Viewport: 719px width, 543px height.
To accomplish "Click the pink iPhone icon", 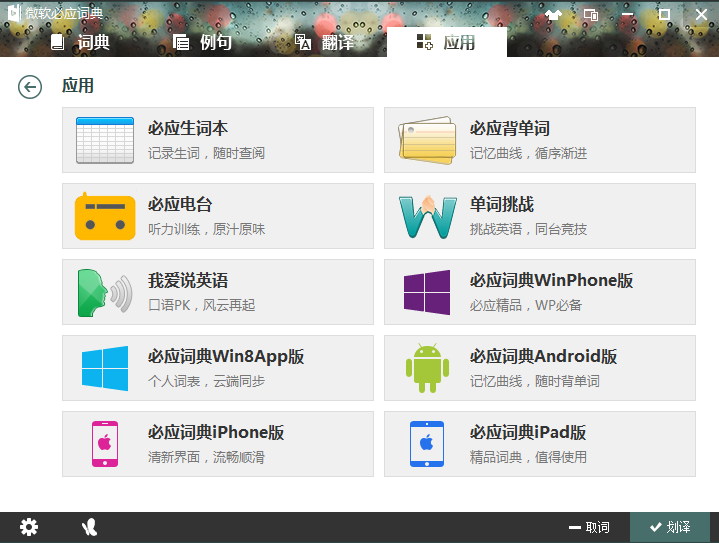I will click(x=105, y=444).
